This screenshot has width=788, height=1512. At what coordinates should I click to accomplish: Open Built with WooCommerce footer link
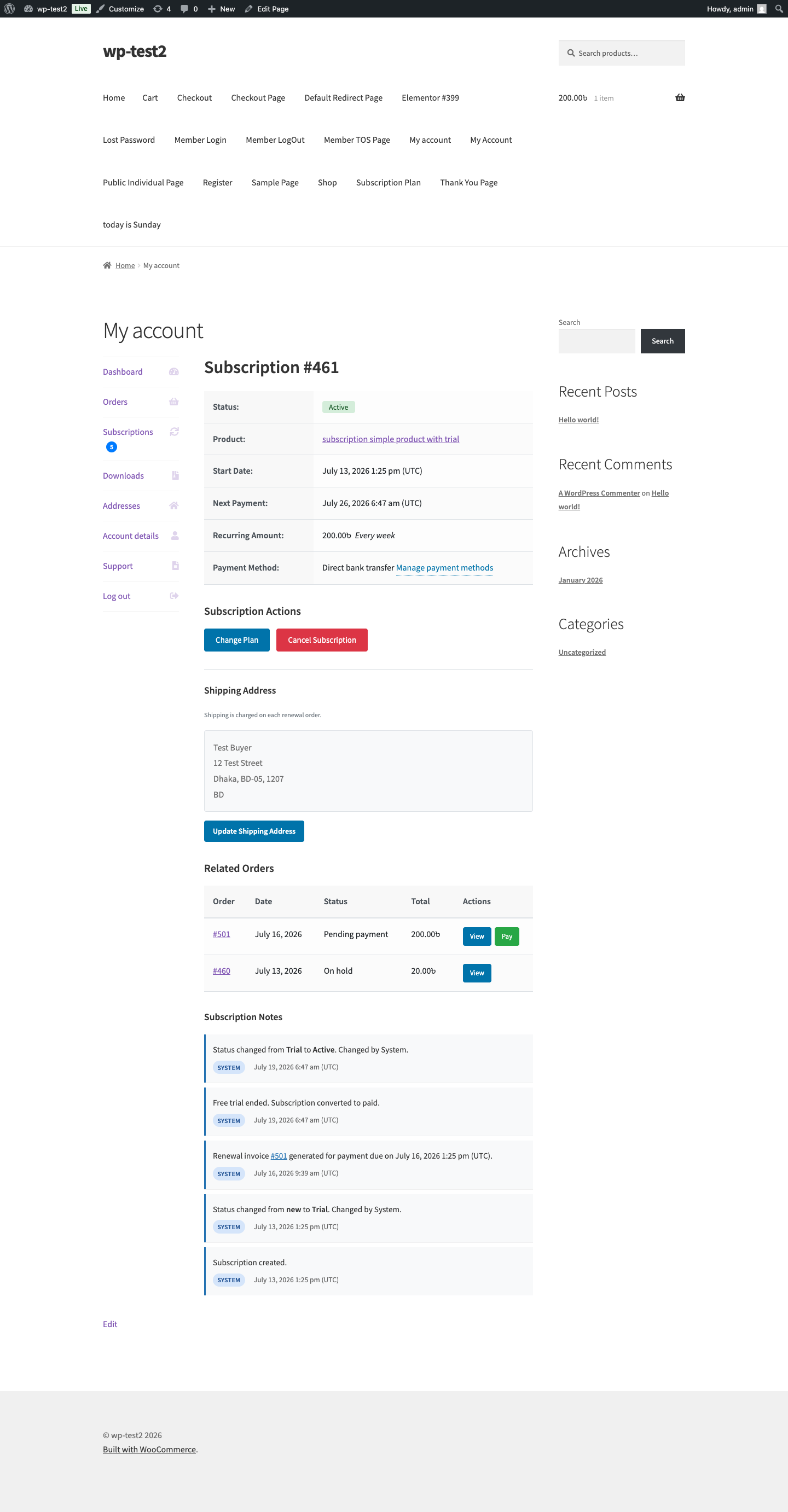tap(149, 1449)
